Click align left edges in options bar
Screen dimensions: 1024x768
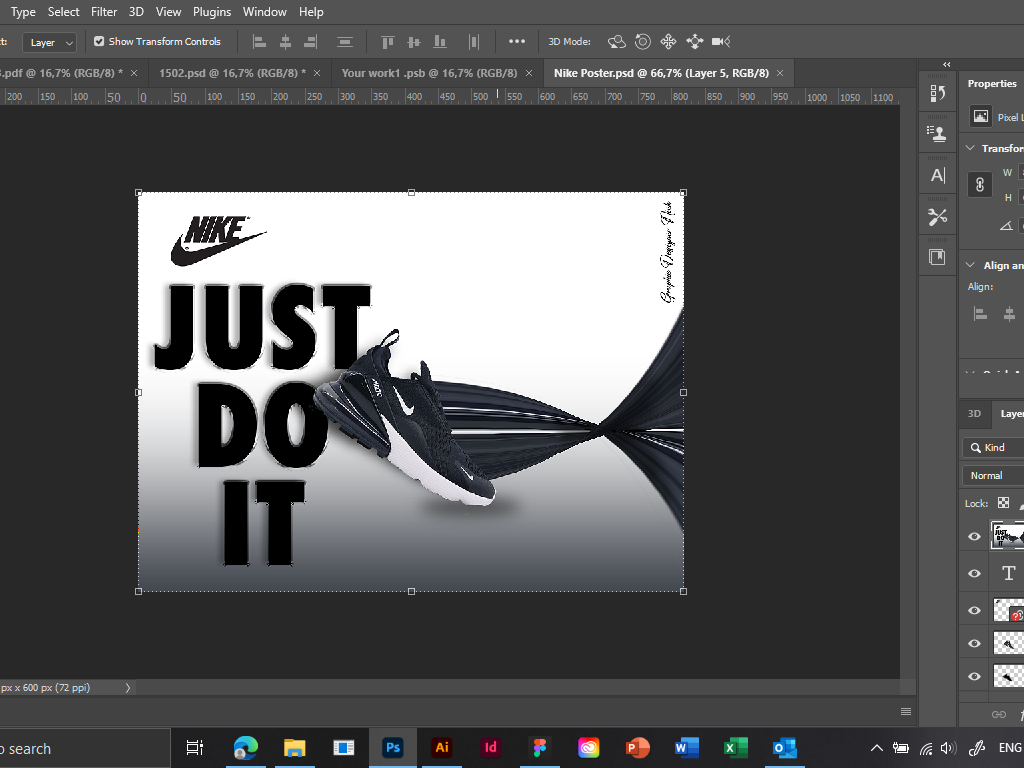click(259, 42)
